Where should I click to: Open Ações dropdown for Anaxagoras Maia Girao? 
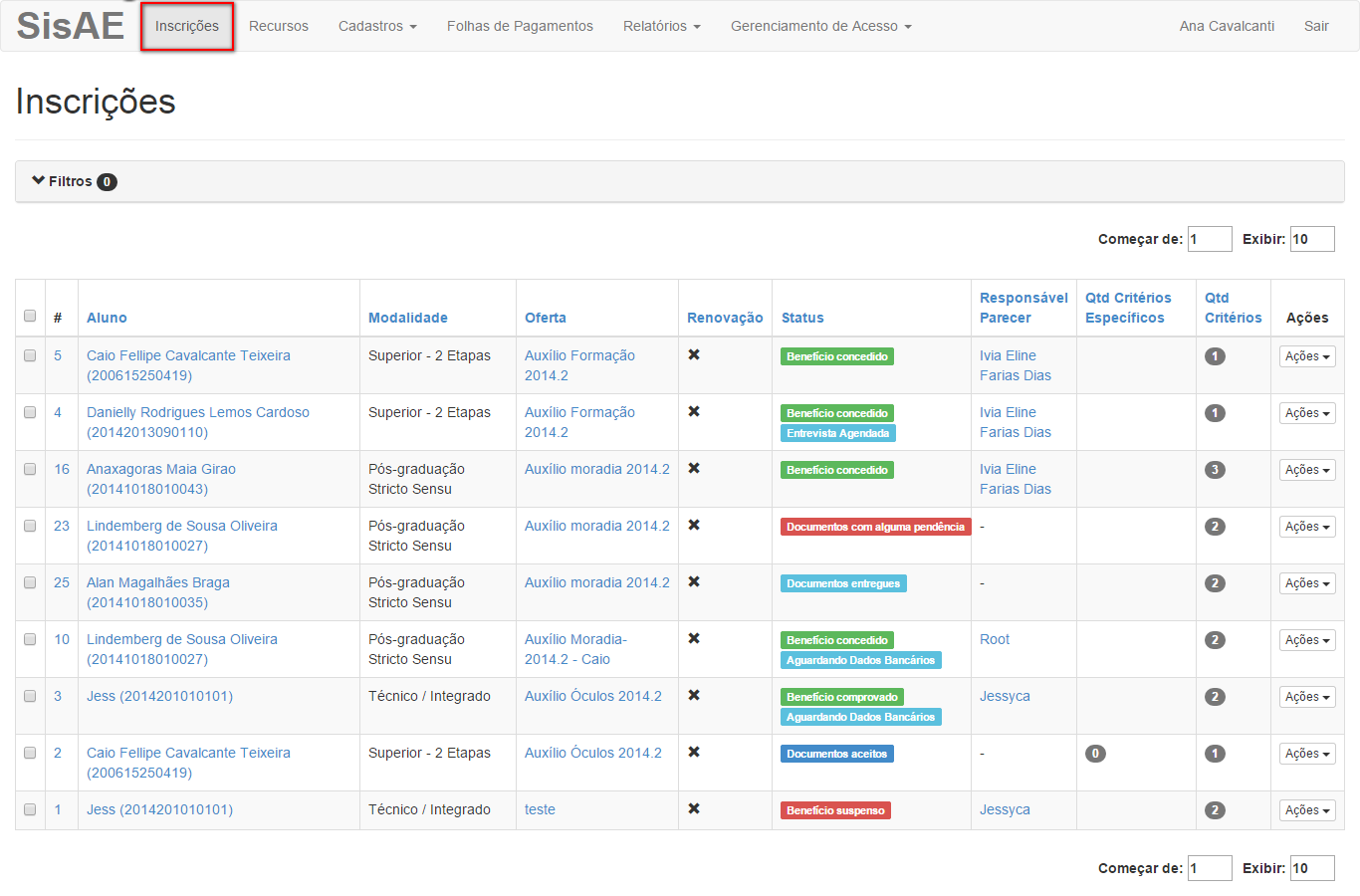tap(1307, 470)
